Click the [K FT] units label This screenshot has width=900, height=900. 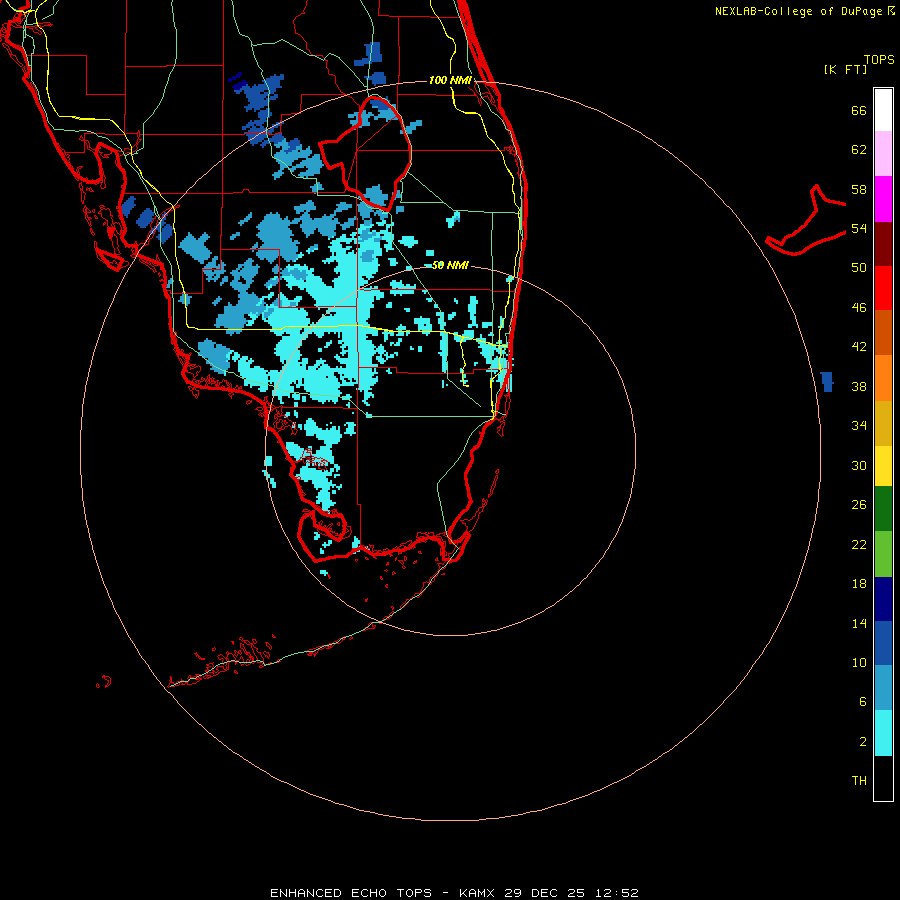point(845,70)
